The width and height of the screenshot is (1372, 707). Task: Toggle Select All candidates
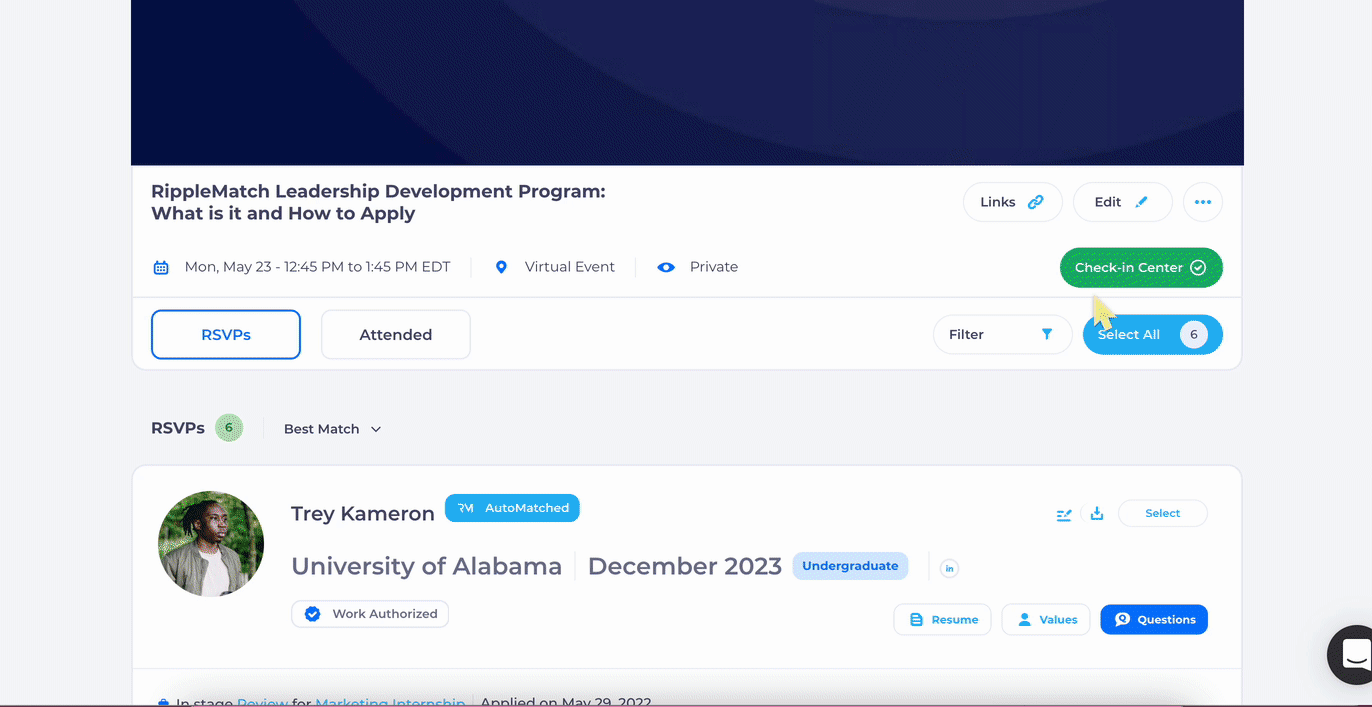[1151, 335]
